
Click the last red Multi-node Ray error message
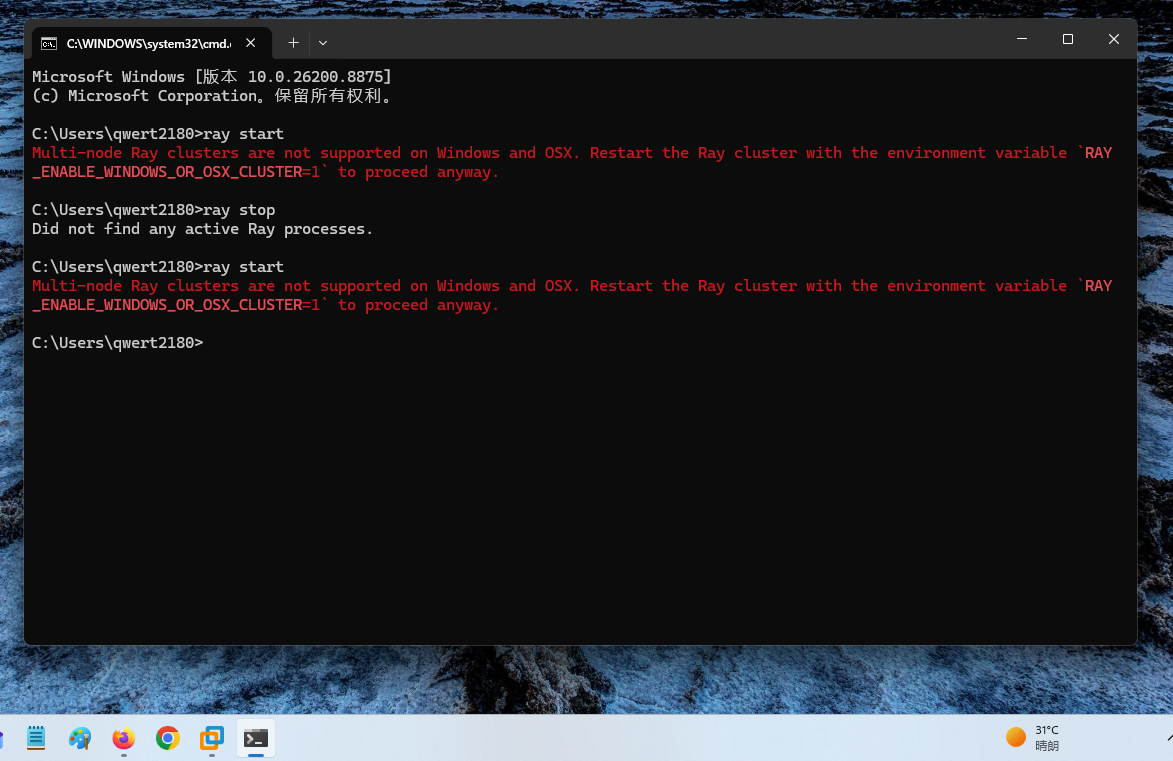pyautogui.click(x=572, y=296)
